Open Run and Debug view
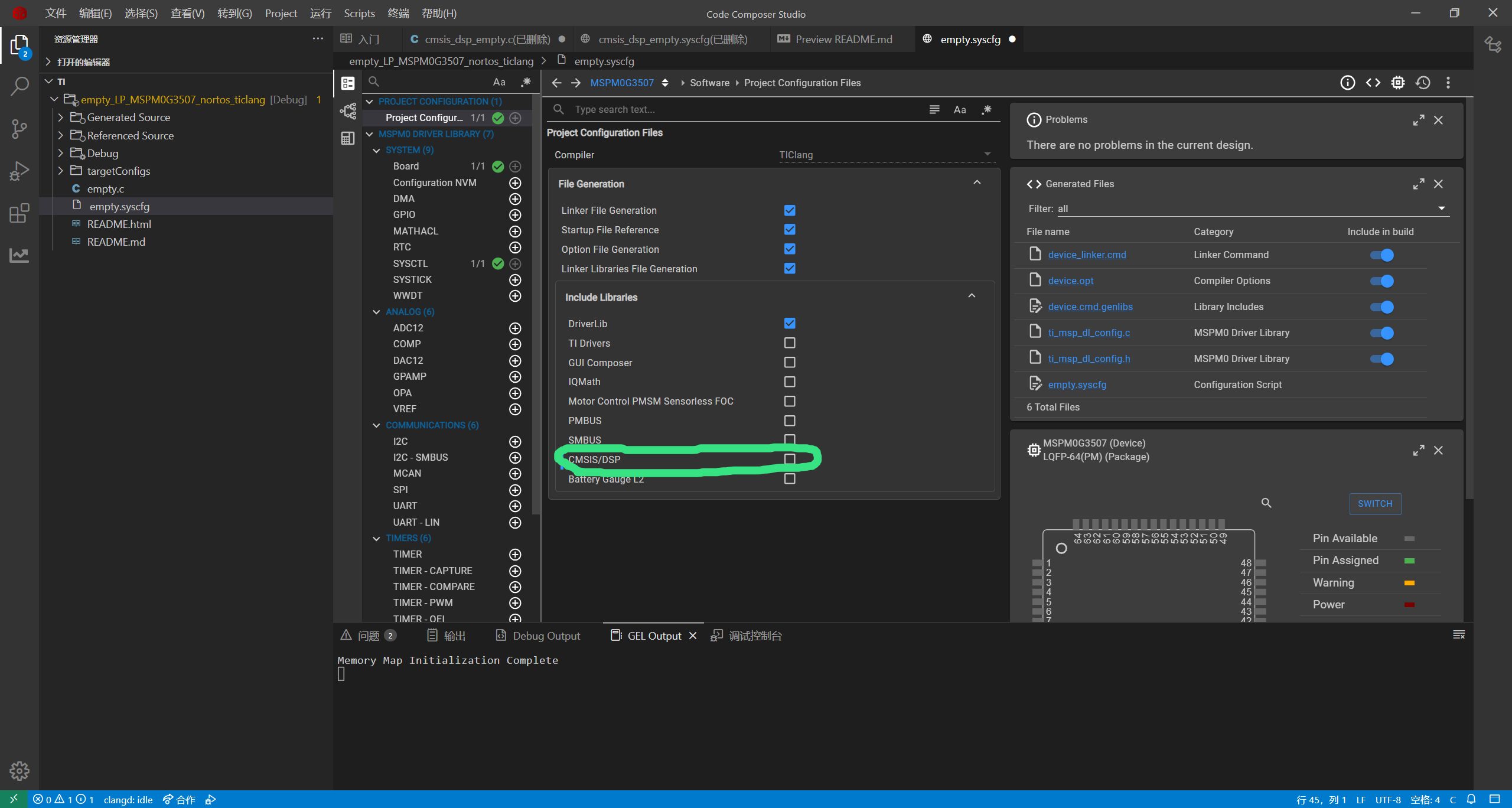1512x808 pixels. [x=19, y=171]
